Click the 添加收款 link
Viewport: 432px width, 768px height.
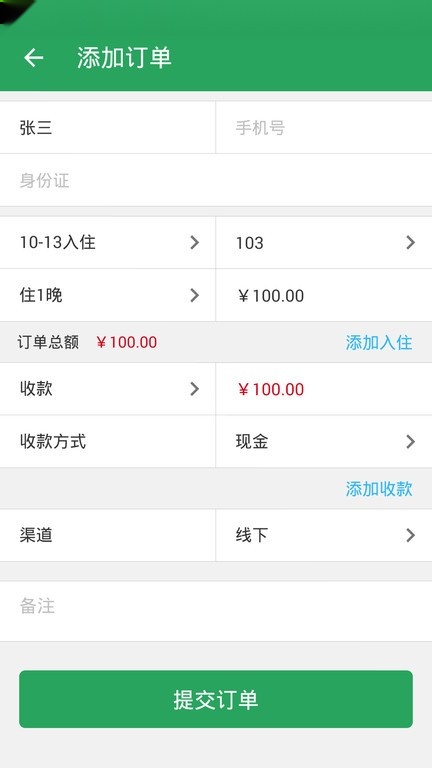[x=379, y=489]
